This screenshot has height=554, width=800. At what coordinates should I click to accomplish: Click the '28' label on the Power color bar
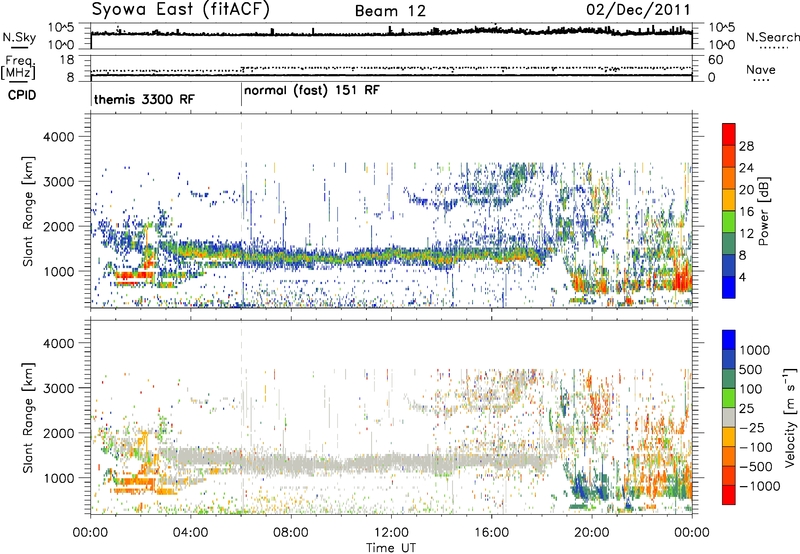[x=746, y=146]
